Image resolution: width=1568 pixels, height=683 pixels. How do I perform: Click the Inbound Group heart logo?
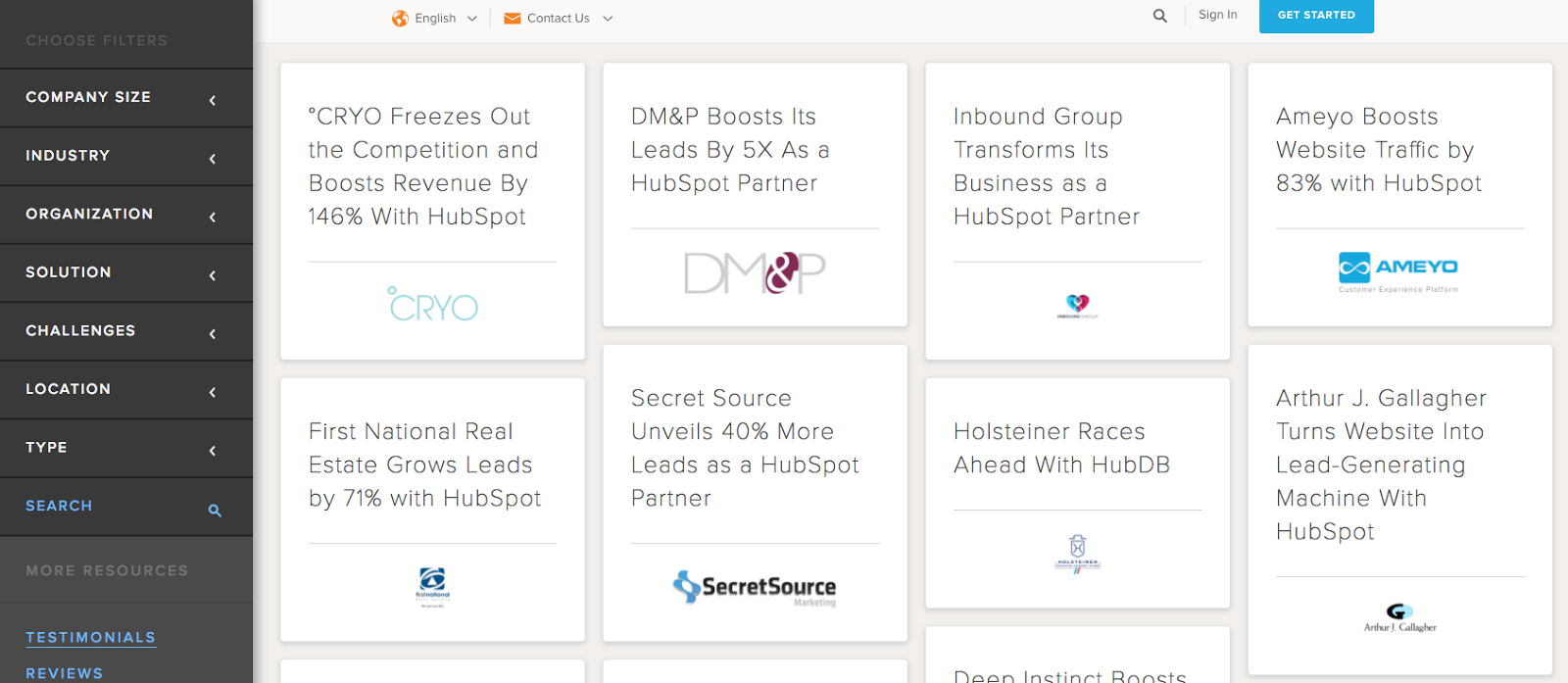1077,306
